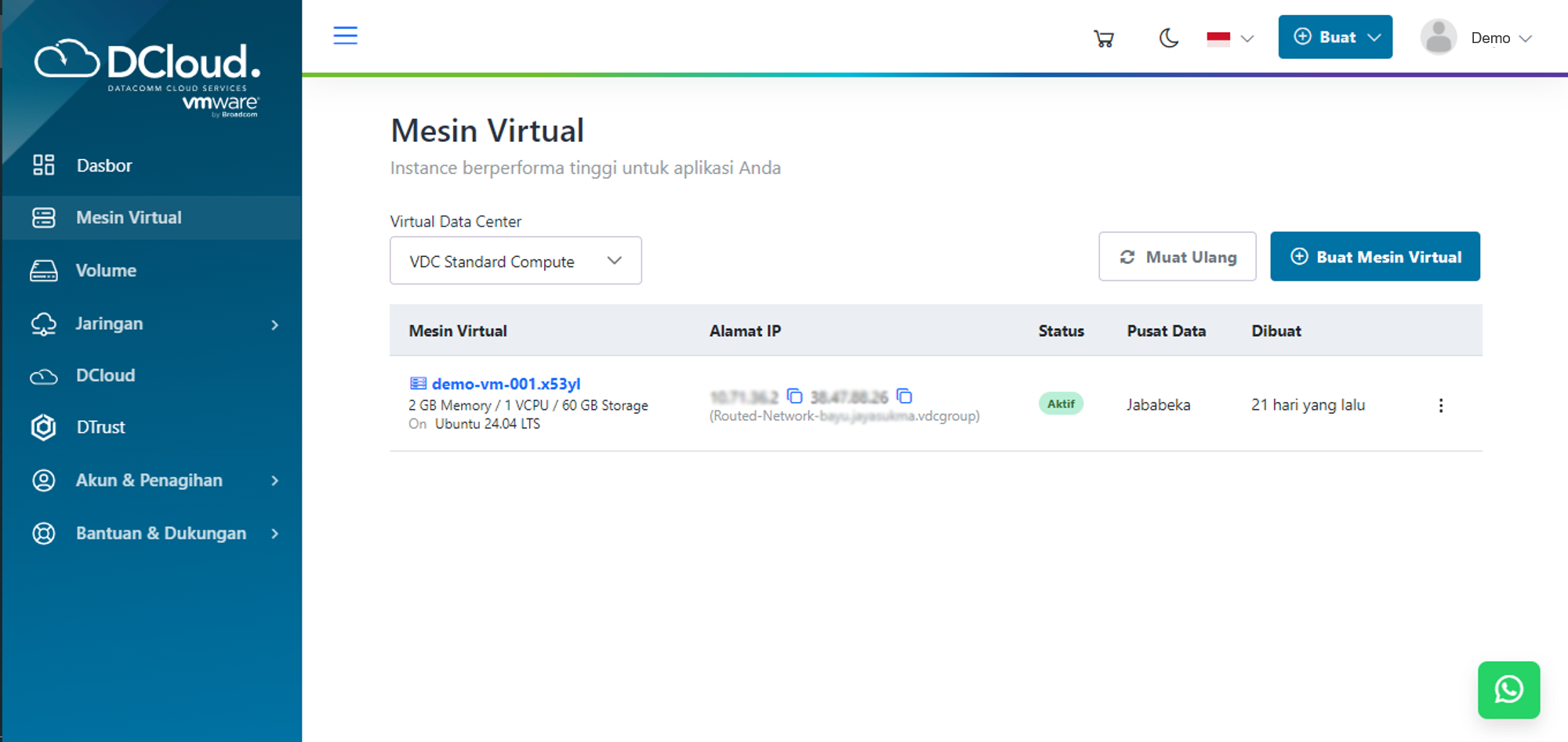Screen dimensions: 1568x742
Task: Copy the public IP 38.47.88.26
Action: click(906, 397)
